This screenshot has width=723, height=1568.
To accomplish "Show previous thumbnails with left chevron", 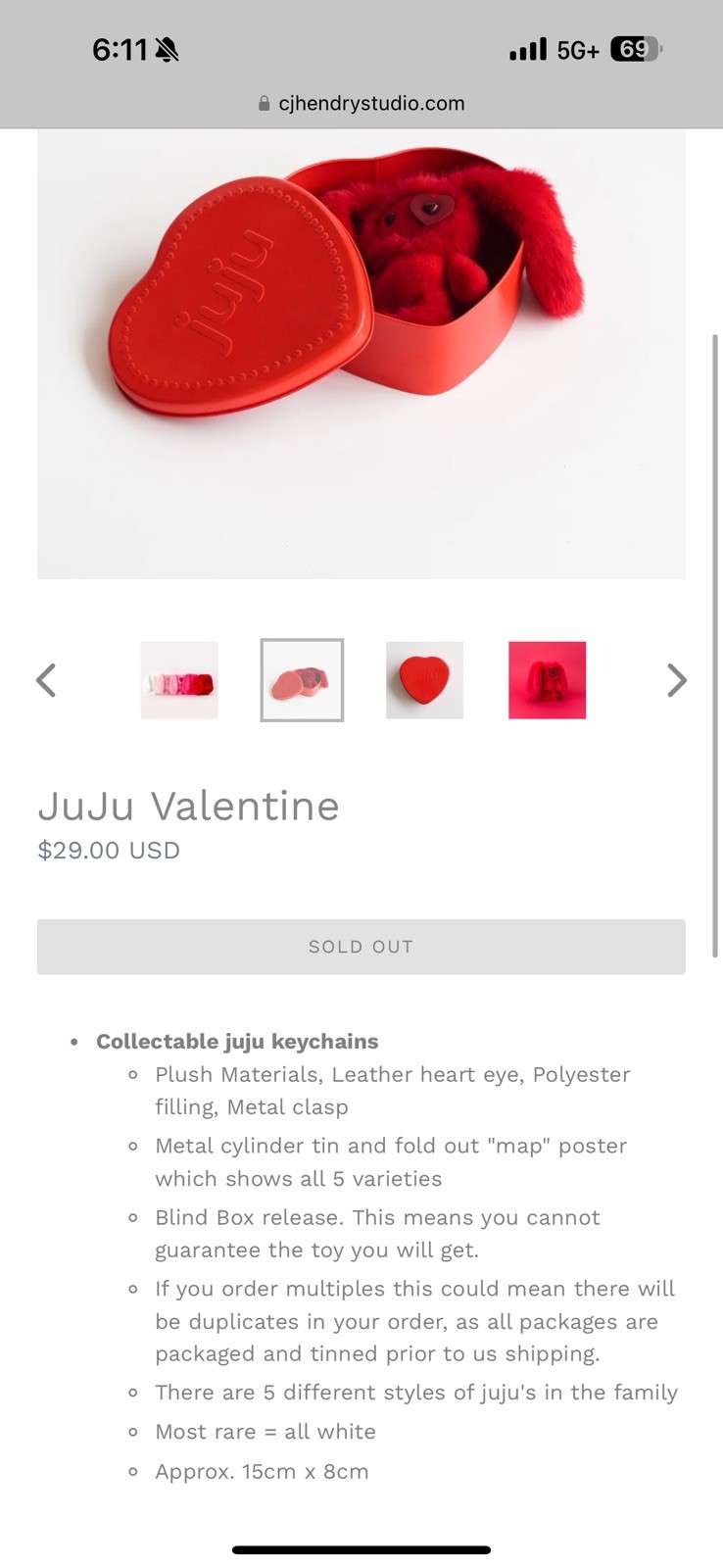I will [46, 680].
